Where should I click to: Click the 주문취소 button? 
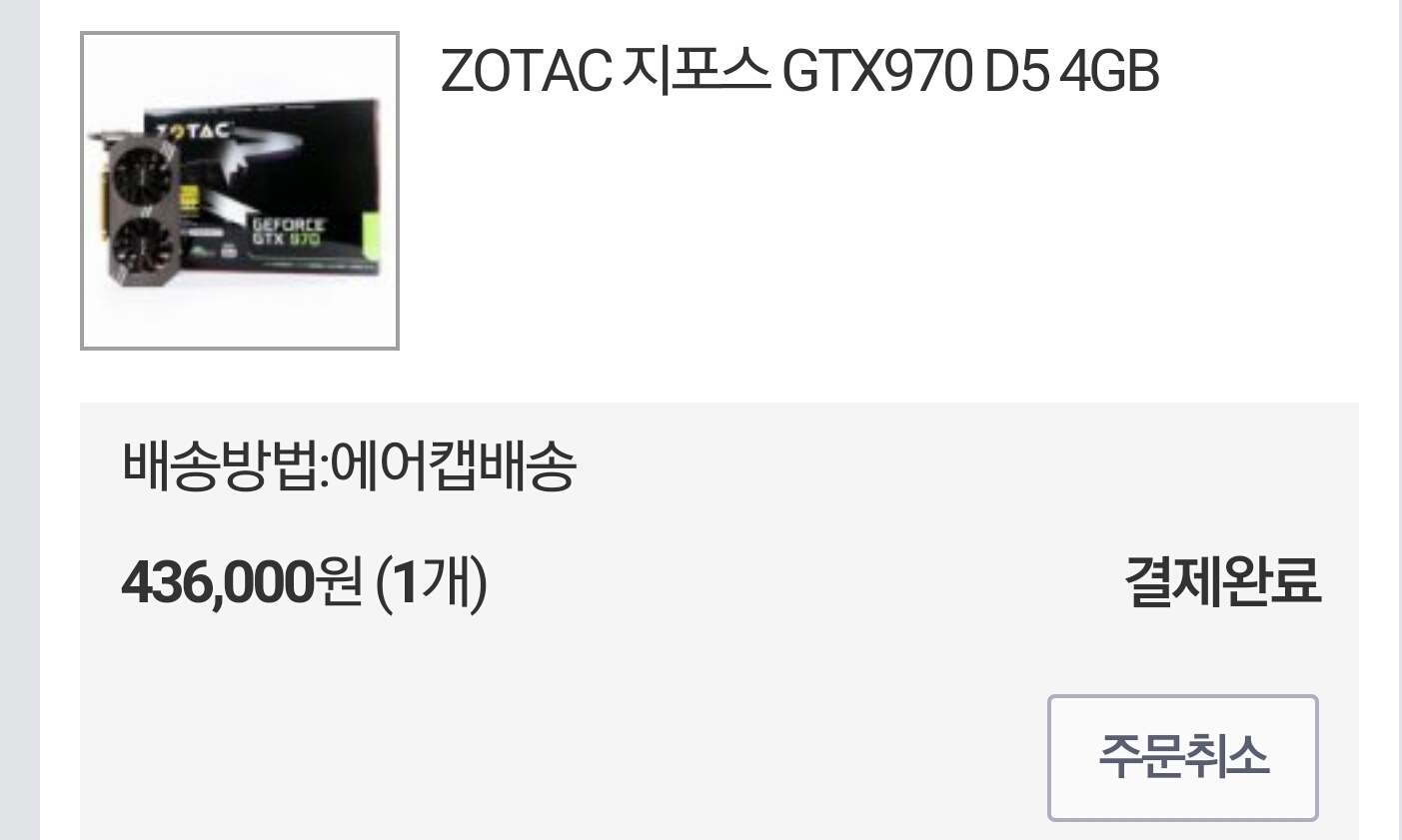coord(1183,758)
